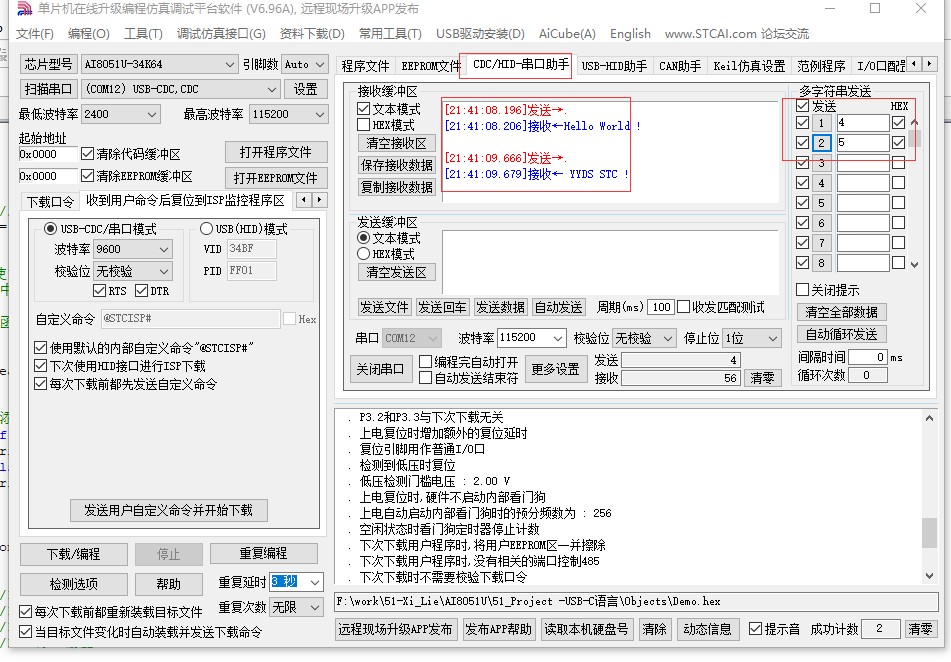Screen dimensions: 951x662
Task: Click left scroll arrow beside 下载口令 tabs
Action: (304, 199)
